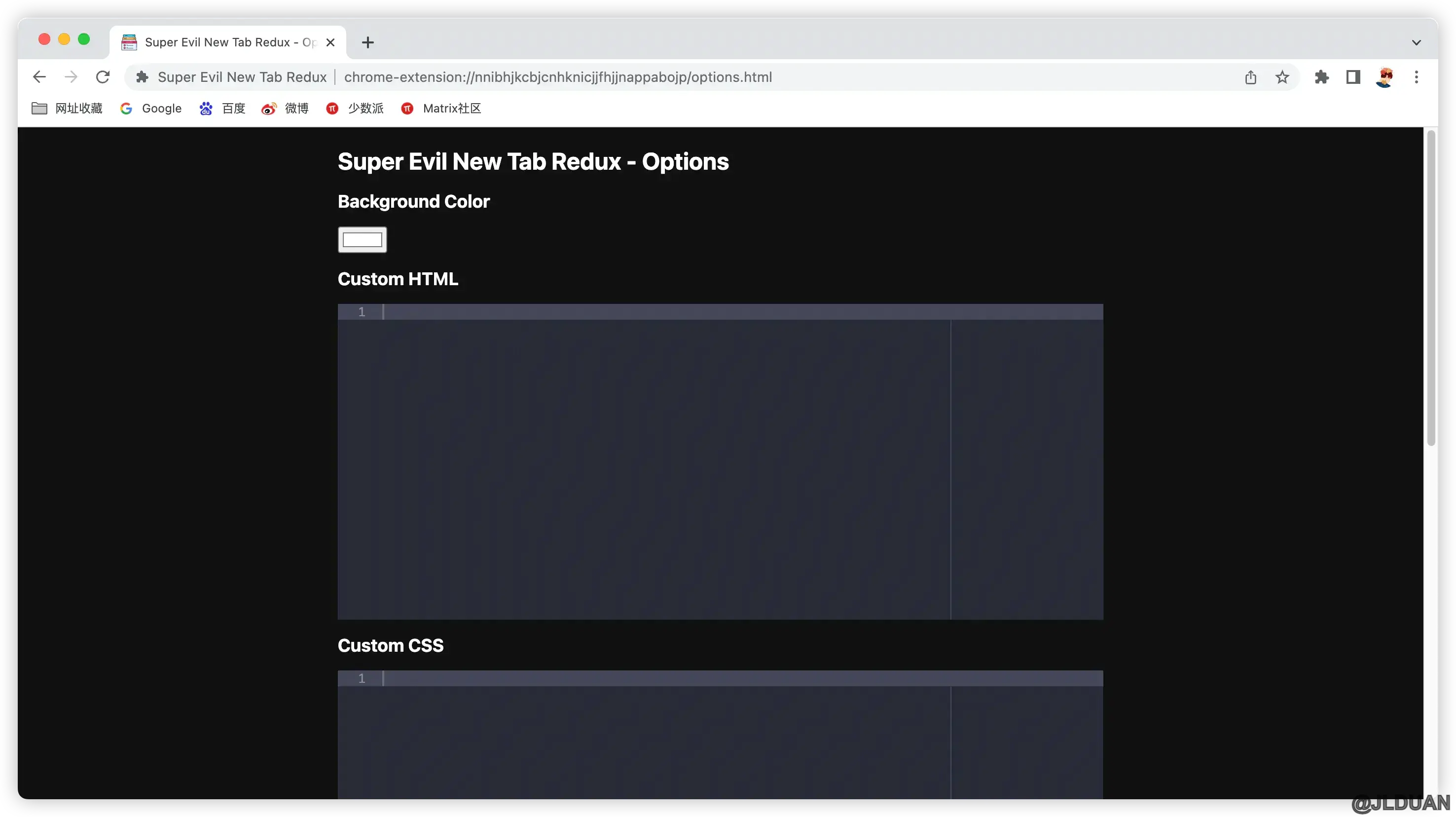1456x817 pixels.
Task: Click the yellow minimize window button
Action: tap(64, 39)
